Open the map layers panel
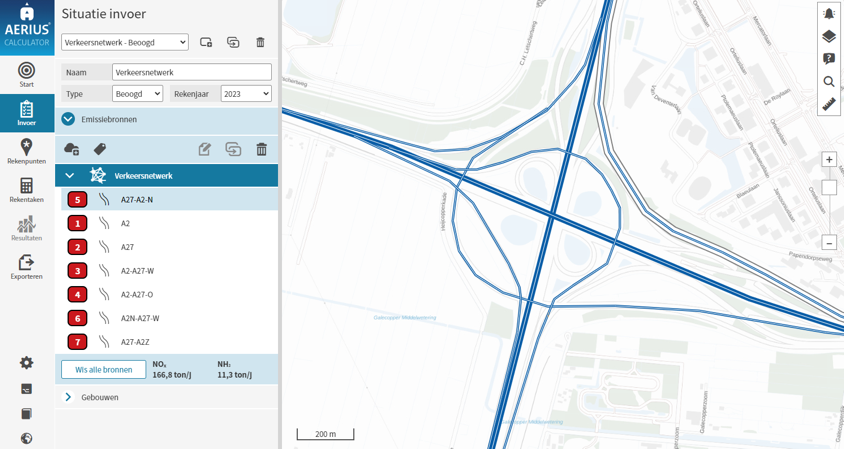This screenshot has height=449, width=844. pyautogui.click(x=829, y=36)
